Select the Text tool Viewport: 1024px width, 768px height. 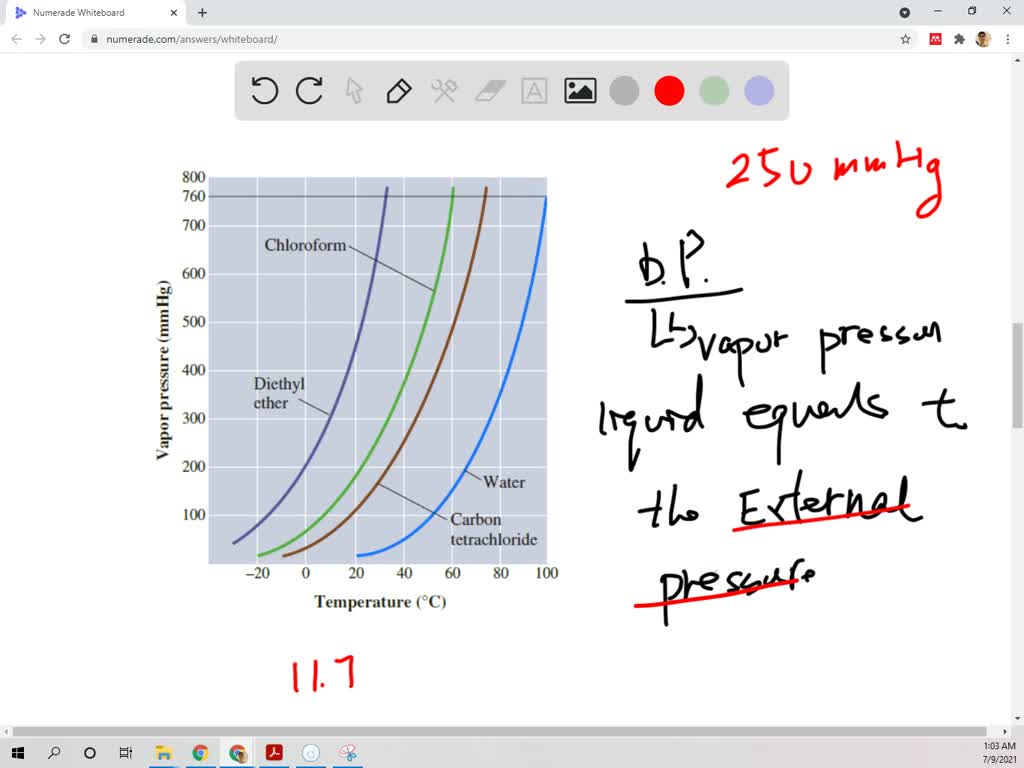click(533, 90)
